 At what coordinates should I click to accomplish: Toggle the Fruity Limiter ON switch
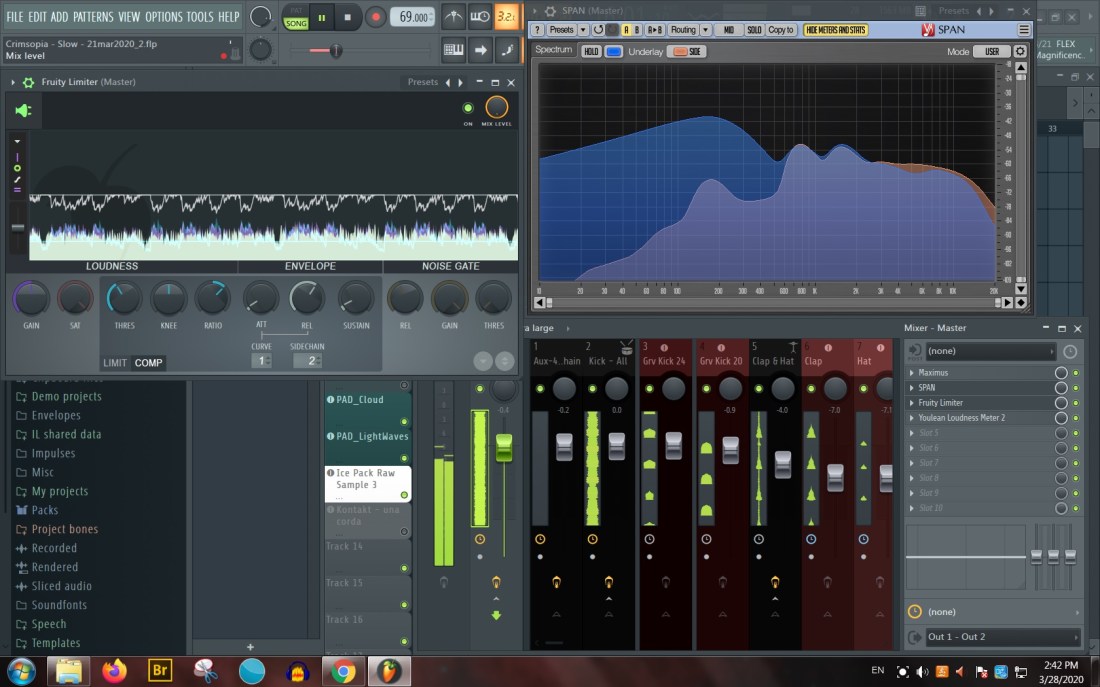pos(467,108)
